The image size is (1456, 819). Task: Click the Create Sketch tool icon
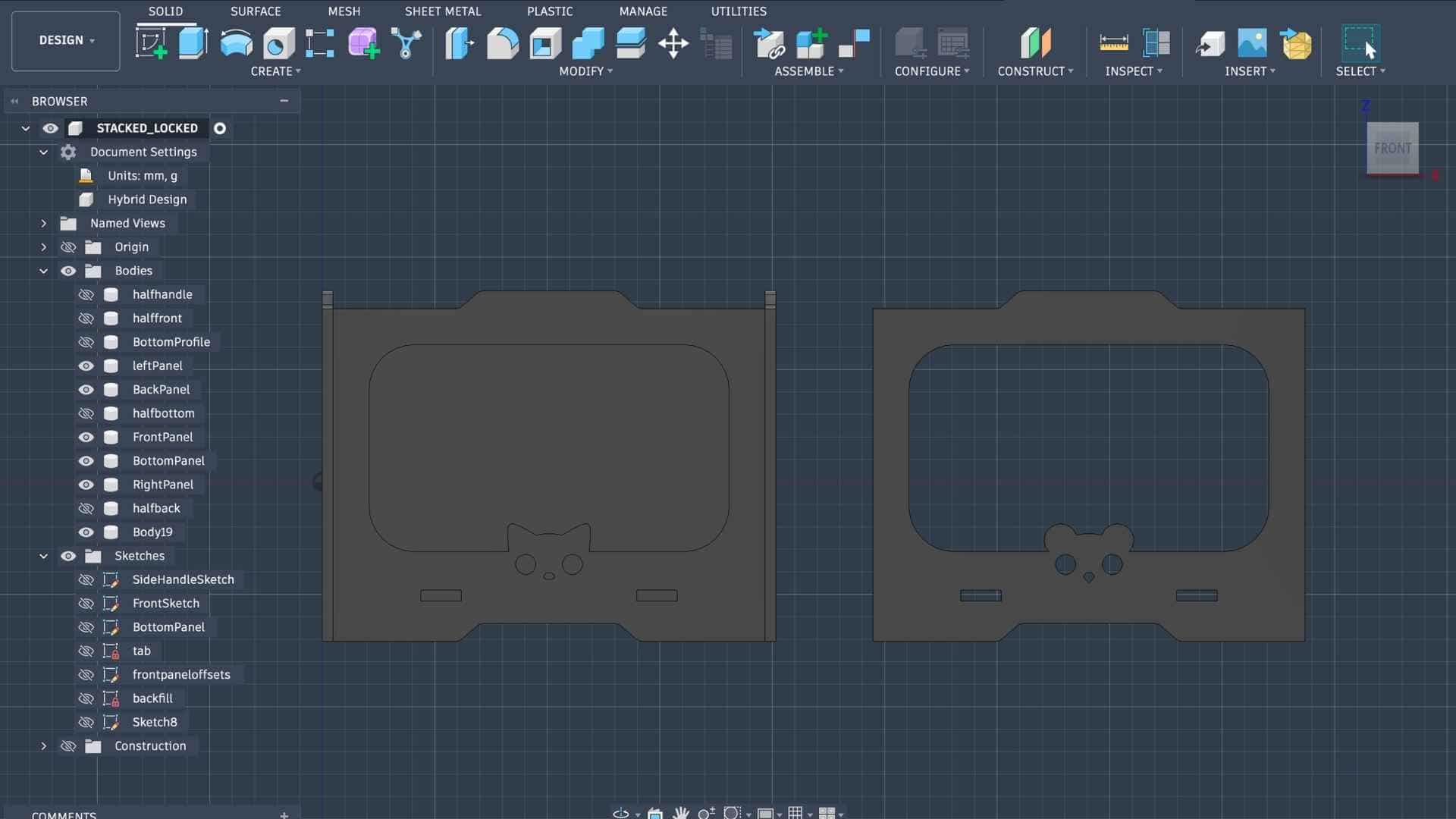(x=151, y=42)
